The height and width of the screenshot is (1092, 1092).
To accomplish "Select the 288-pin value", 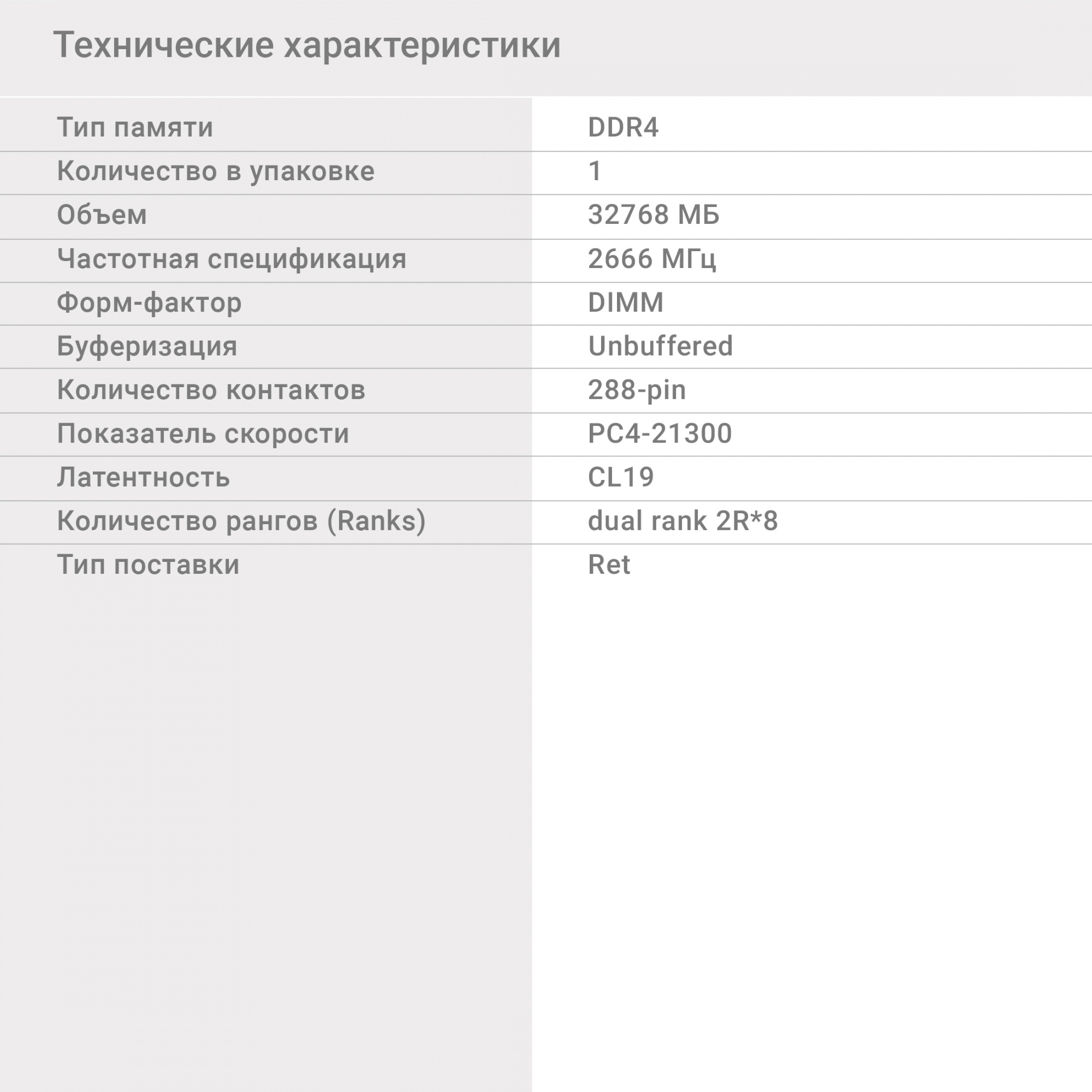I will [x=637, y=390].
